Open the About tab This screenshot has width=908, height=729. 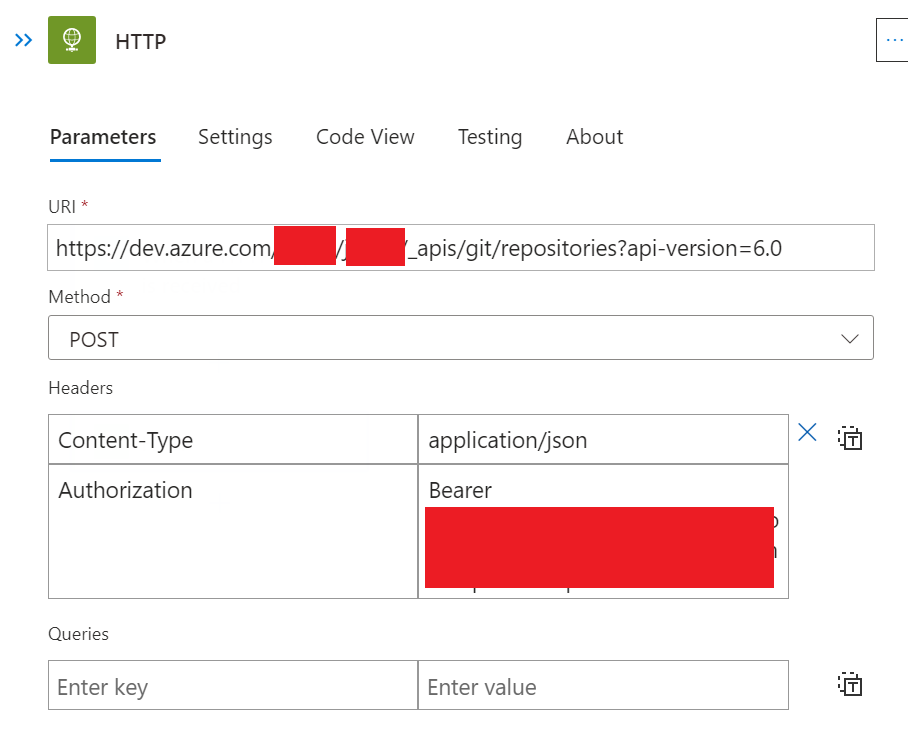point(595,137)
